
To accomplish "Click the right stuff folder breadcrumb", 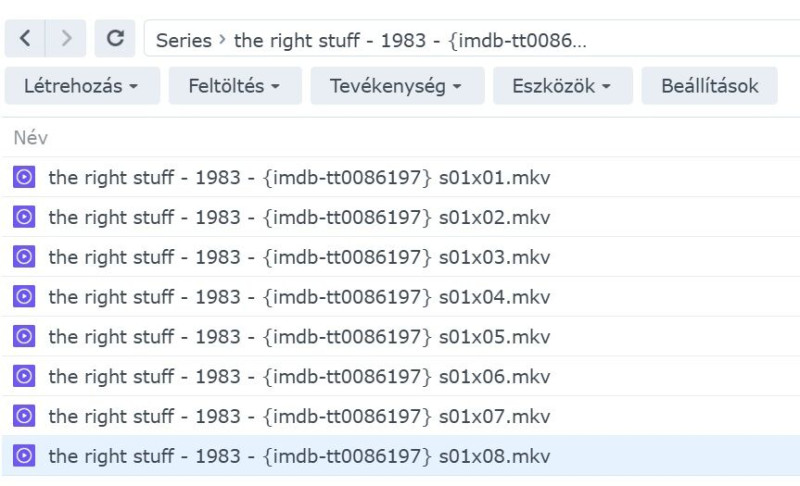I will click(x=410, y=40).
